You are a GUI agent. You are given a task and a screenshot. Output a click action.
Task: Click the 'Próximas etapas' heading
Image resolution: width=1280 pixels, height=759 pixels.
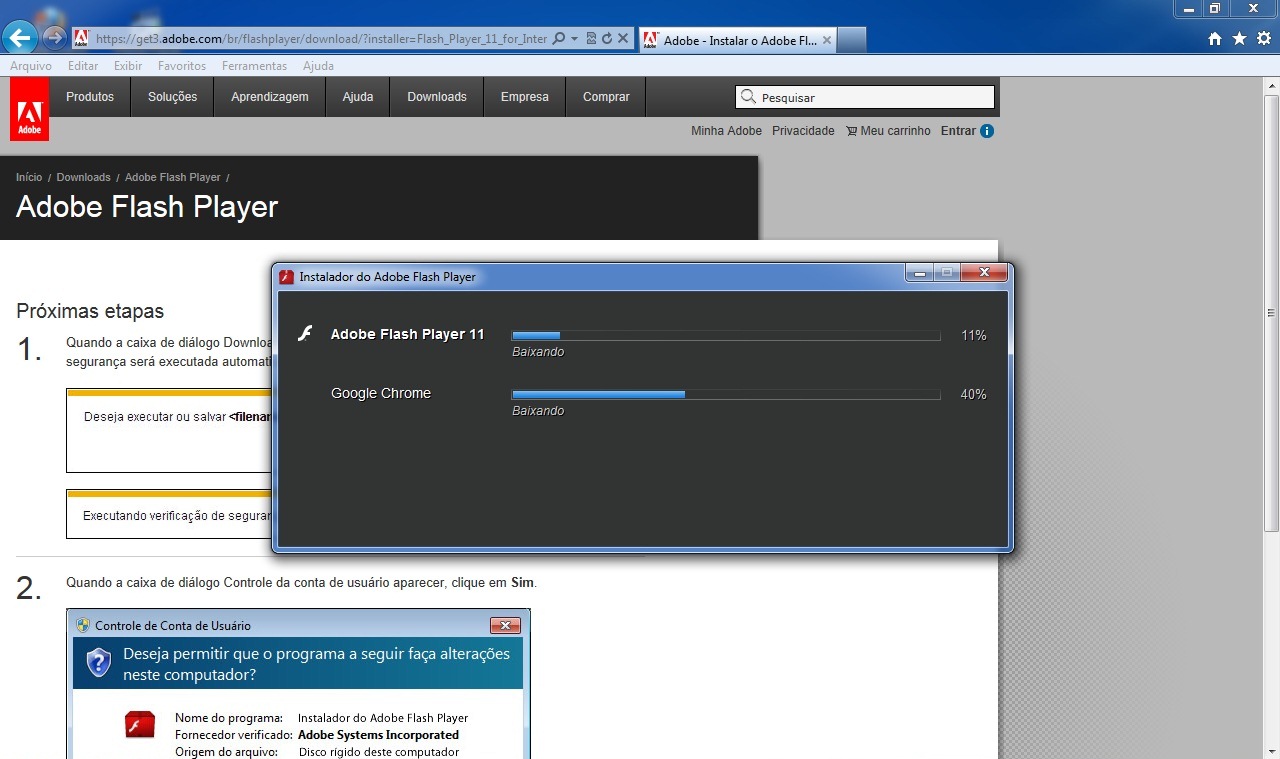click(90, 311)
